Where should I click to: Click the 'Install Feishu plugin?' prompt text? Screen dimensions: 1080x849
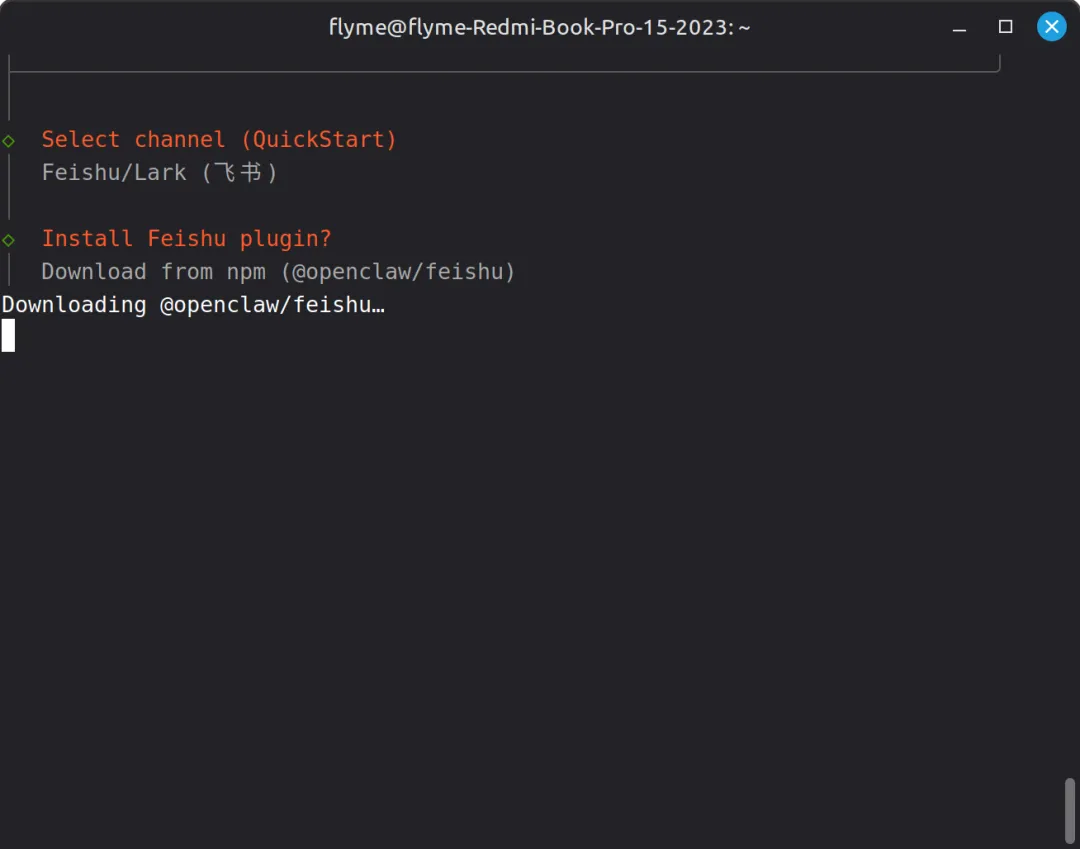click(186, 238)
